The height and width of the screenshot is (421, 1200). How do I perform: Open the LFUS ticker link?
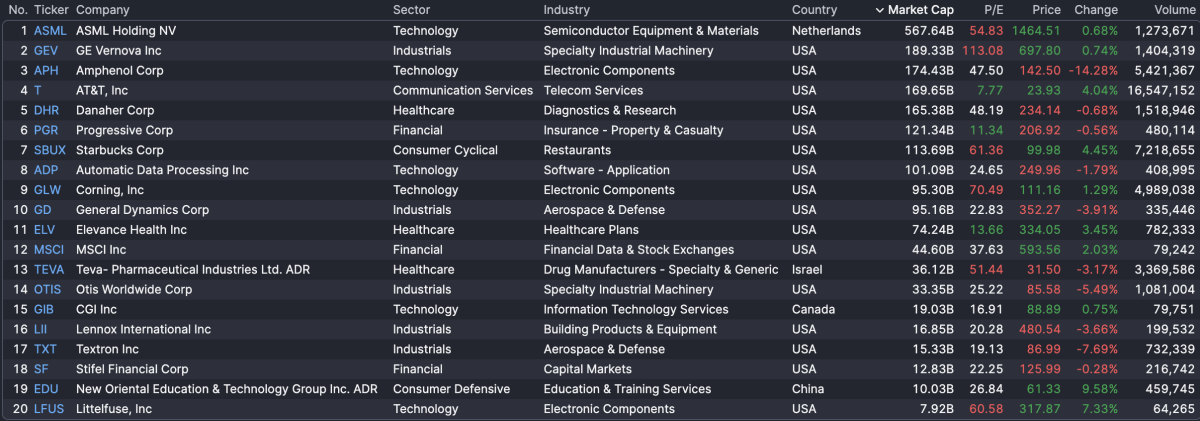click(x=50, y=409)
